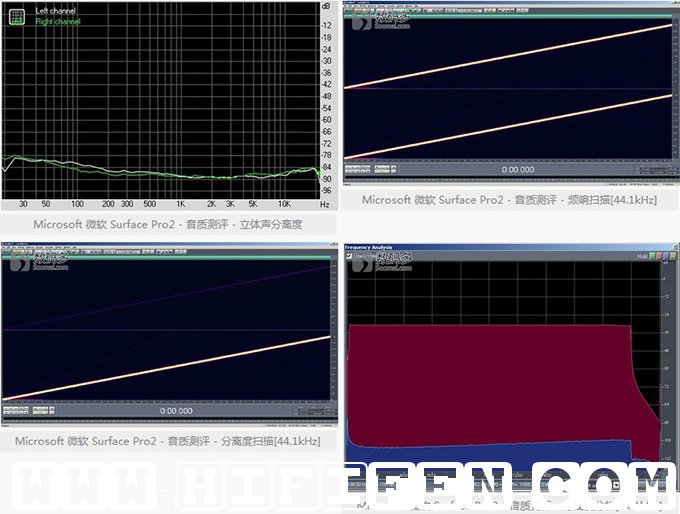
Task: Click the green overview bar in 分离度扫描 window
Action: (166, 257)
